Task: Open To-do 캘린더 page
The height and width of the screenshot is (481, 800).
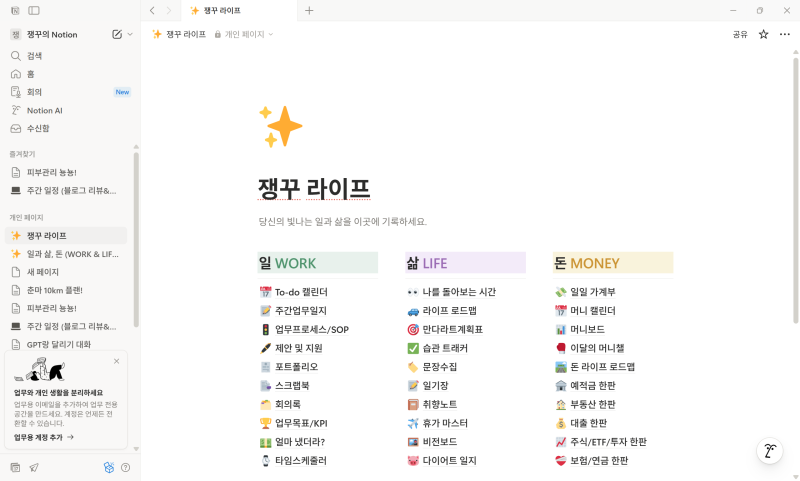Action: tap(294, 292)
